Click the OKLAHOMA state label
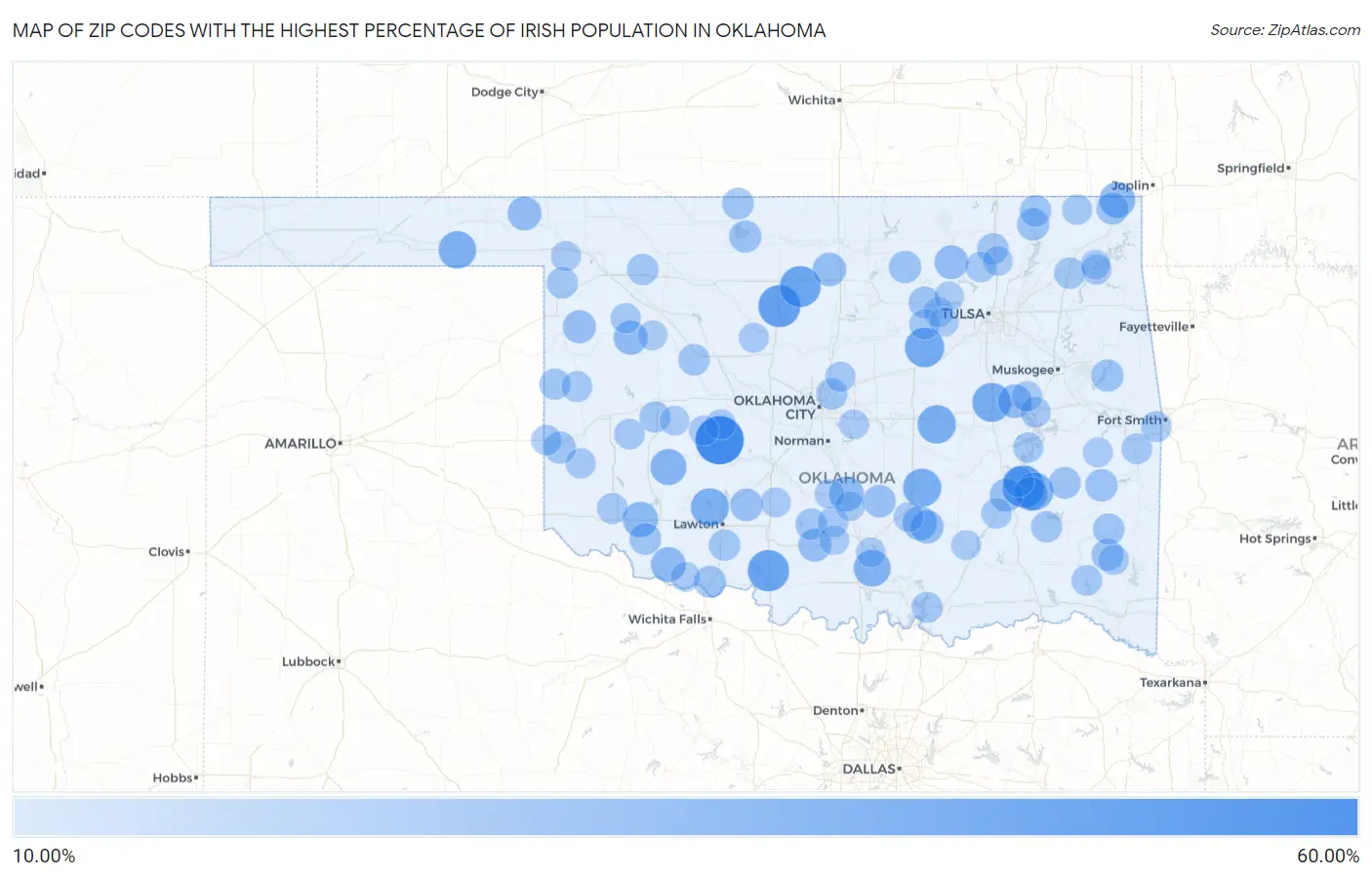 [x=846, y=478]
